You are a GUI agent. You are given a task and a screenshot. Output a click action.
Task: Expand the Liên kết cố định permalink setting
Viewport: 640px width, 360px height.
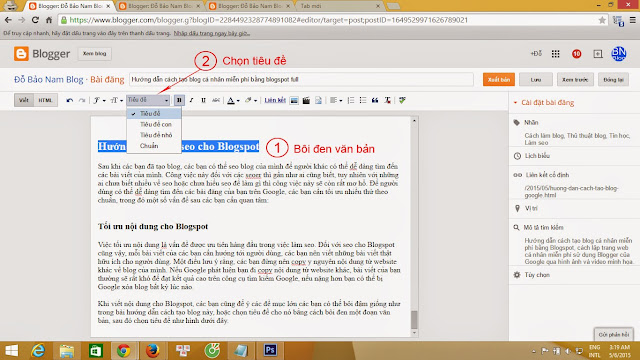541,175
